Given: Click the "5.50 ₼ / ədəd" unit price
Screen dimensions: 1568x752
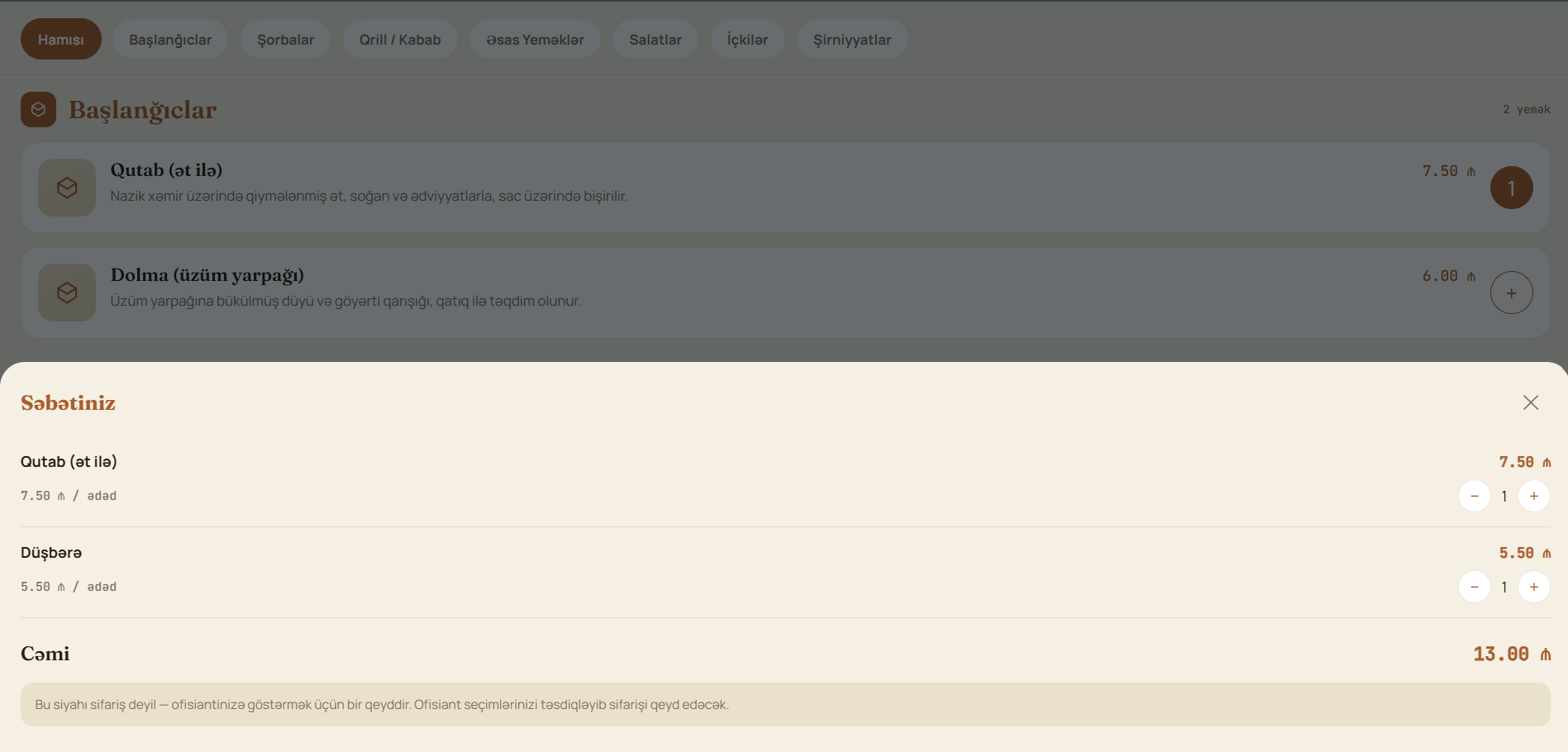Looking at the screenshot, I should 69,587.
